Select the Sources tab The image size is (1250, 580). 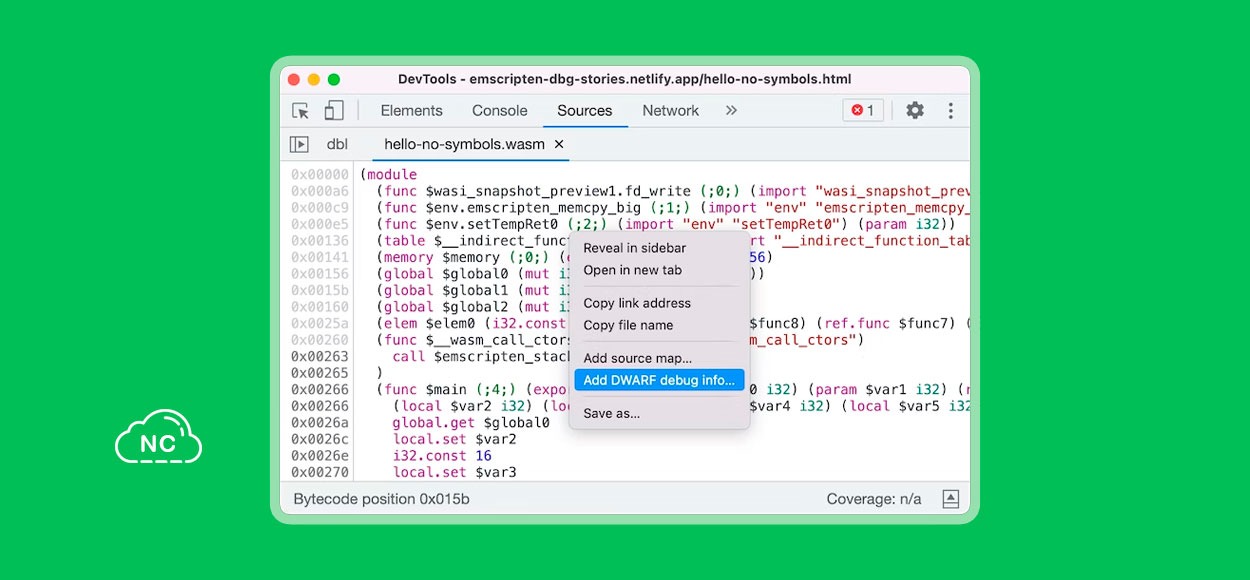pyautogui.click(x=585, y=111)
